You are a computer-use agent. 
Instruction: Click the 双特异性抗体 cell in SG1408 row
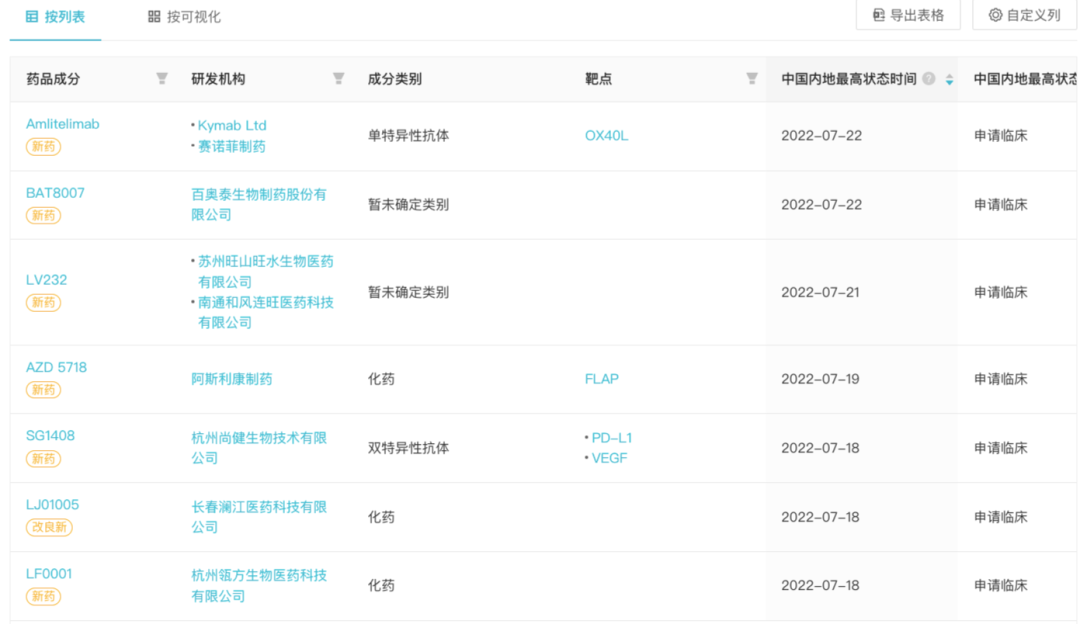(x=408, y=448)
